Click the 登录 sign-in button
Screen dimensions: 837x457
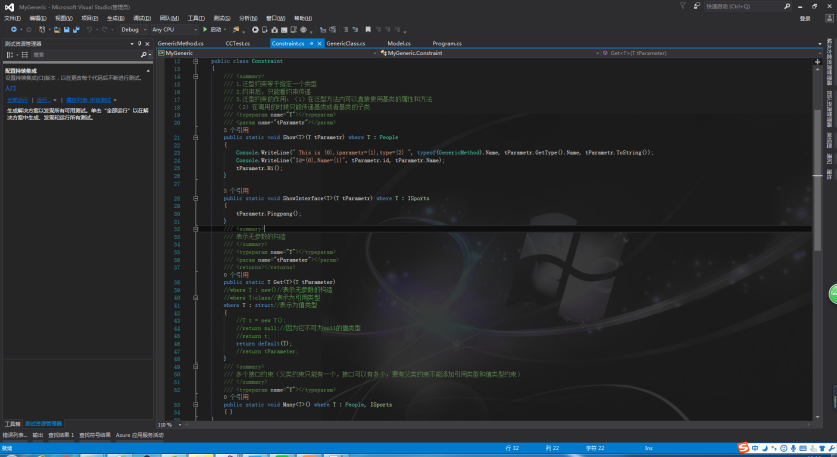(x=805, y=18)
